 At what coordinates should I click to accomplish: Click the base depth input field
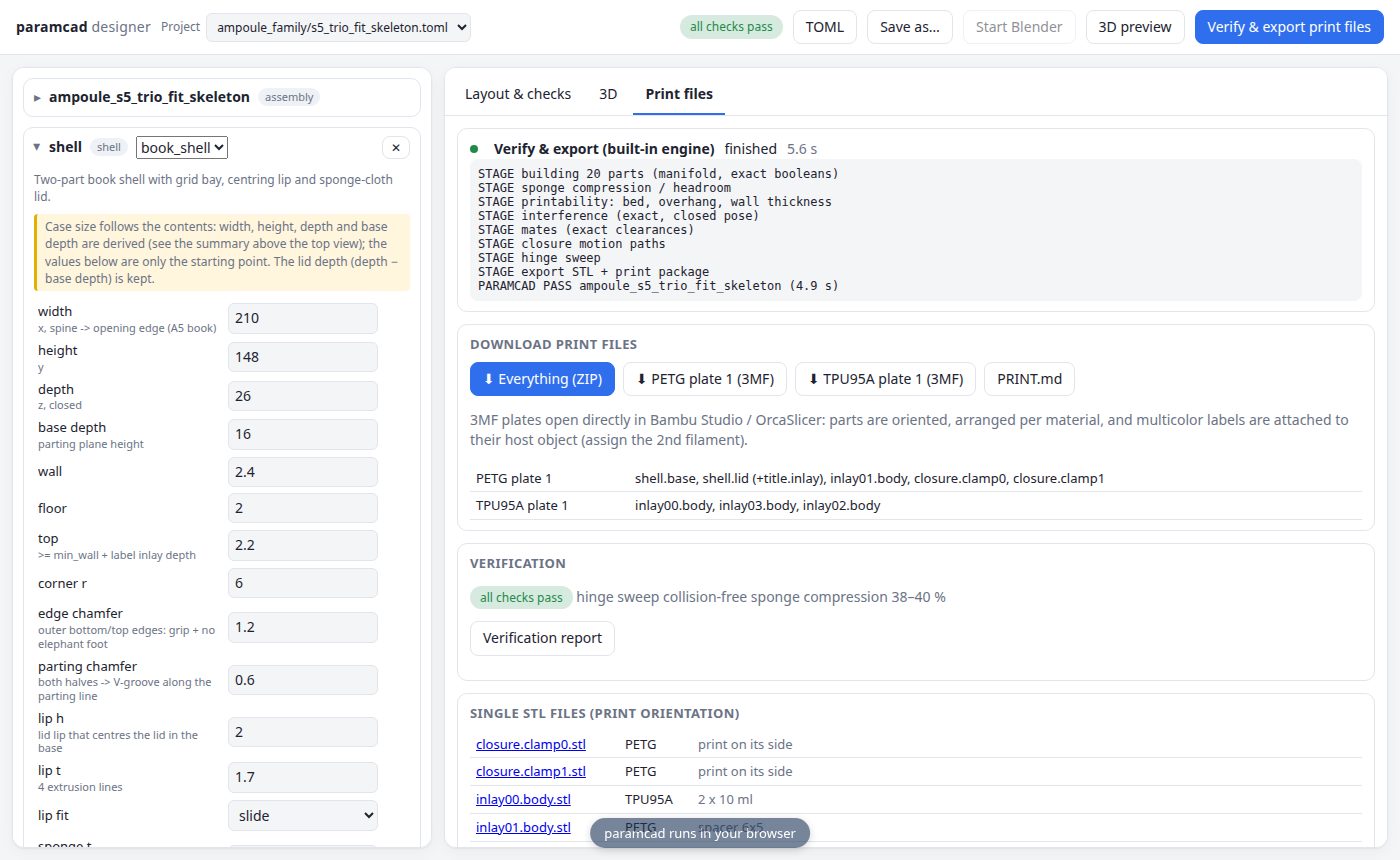[303, 434]
